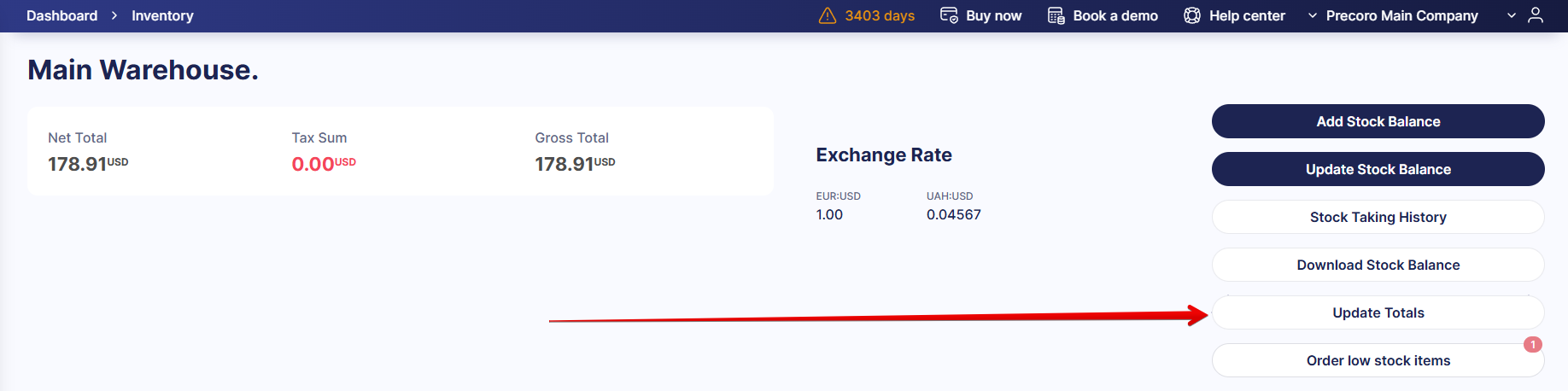The height and width of the screenshot is (391, 1568).
Task: Click the 3403 days trial text
Action: [x=880, y=15]
